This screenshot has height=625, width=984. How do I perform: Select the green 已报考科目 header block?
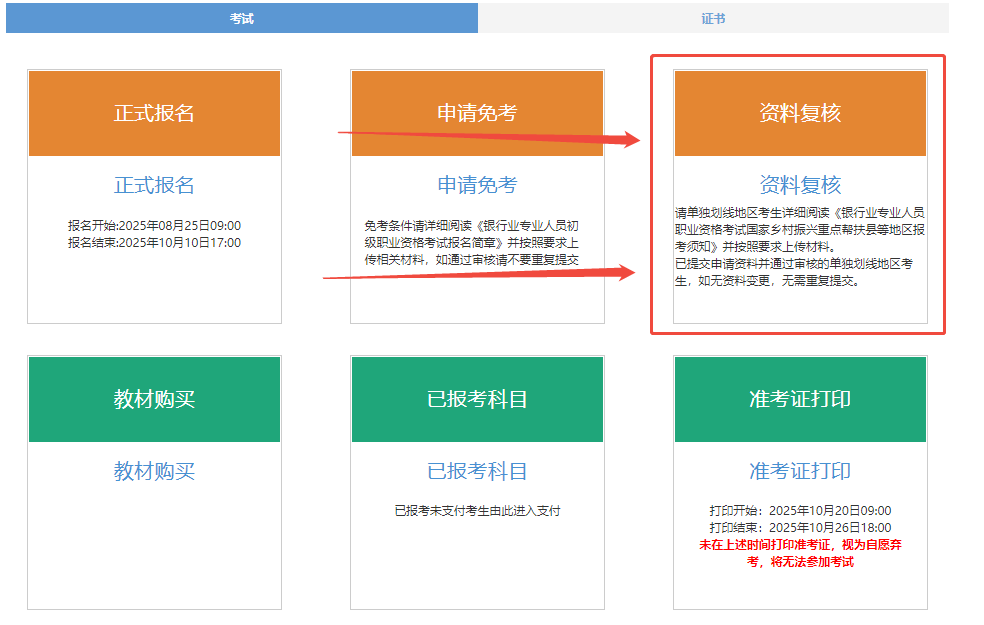click(477, 399)
